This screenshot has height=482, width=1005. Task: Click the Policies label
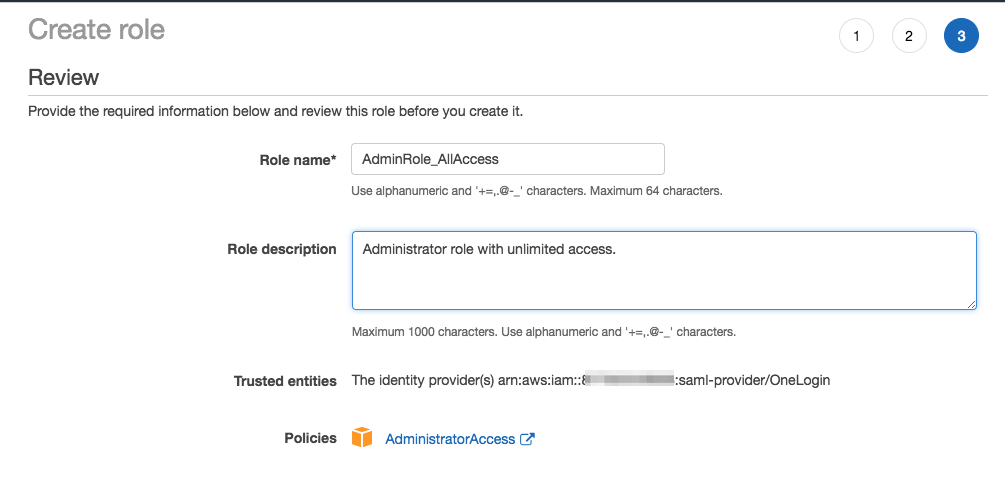pyautogui.click(x=310, y=438)
